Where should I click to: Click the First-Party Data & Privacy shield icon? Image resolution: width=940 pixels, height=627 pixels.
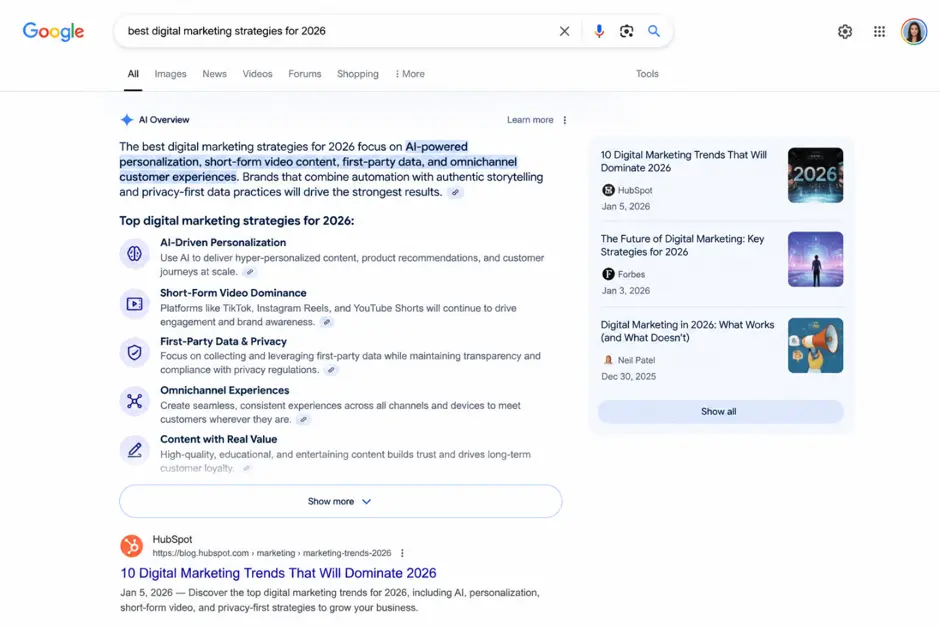point(134,352)
